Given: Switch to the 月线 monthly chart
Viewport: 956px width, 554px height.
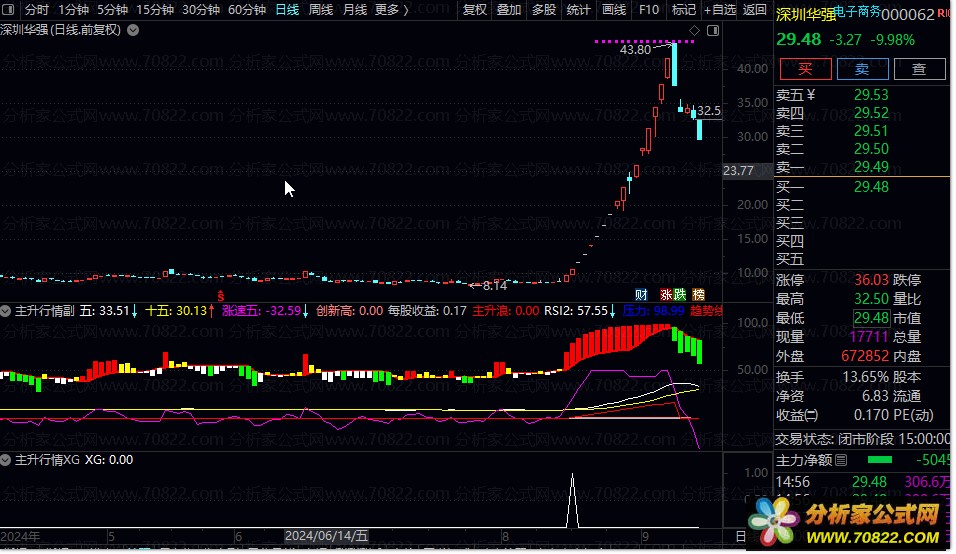Looking at the screenshot, I should click(x=355, y=10).
